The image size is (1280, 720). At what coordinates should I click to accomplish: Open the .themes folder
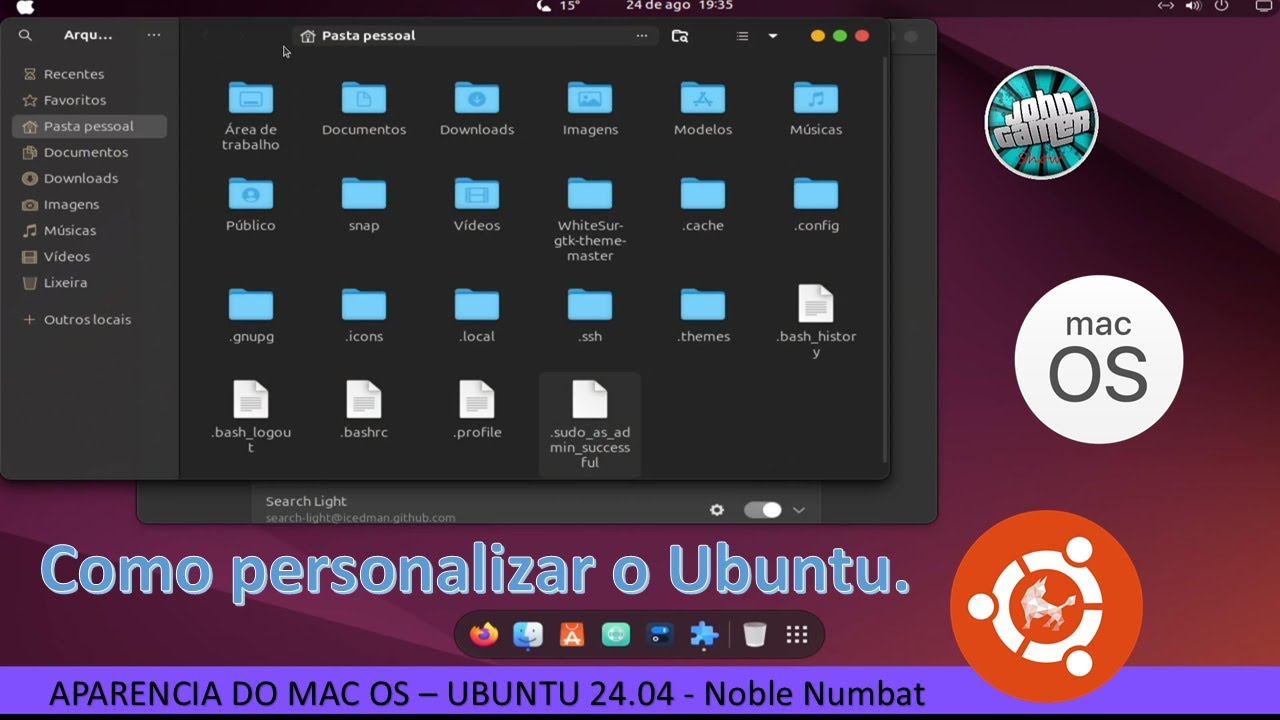[703, 315]
